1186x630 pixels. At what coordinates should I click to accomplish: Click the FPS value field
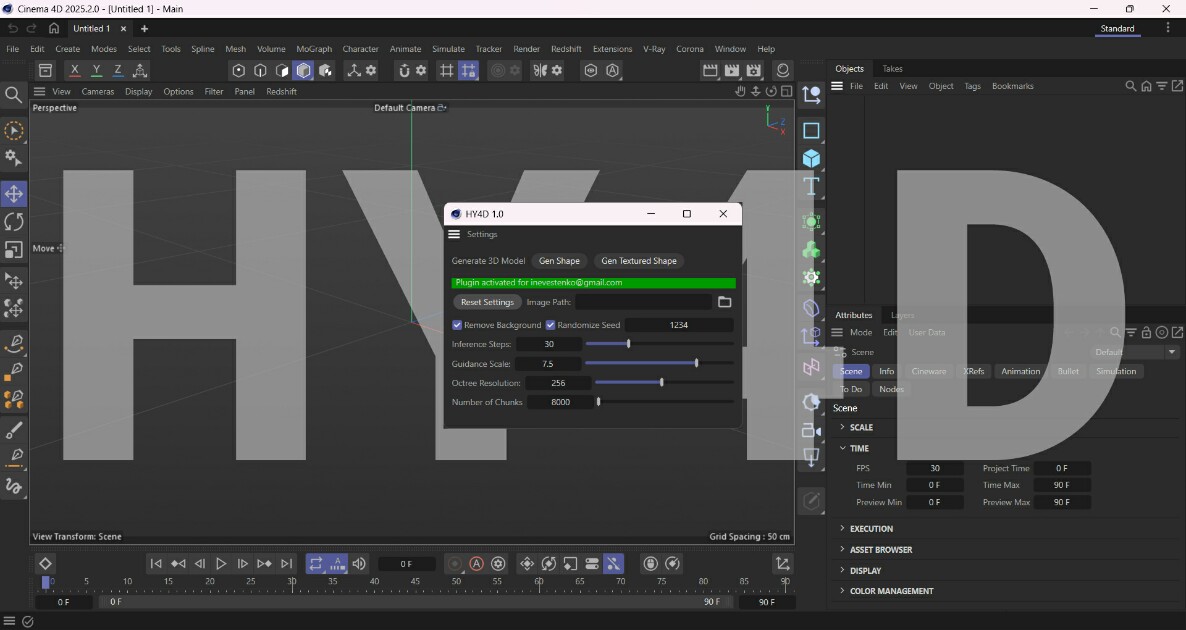point(935,468)
